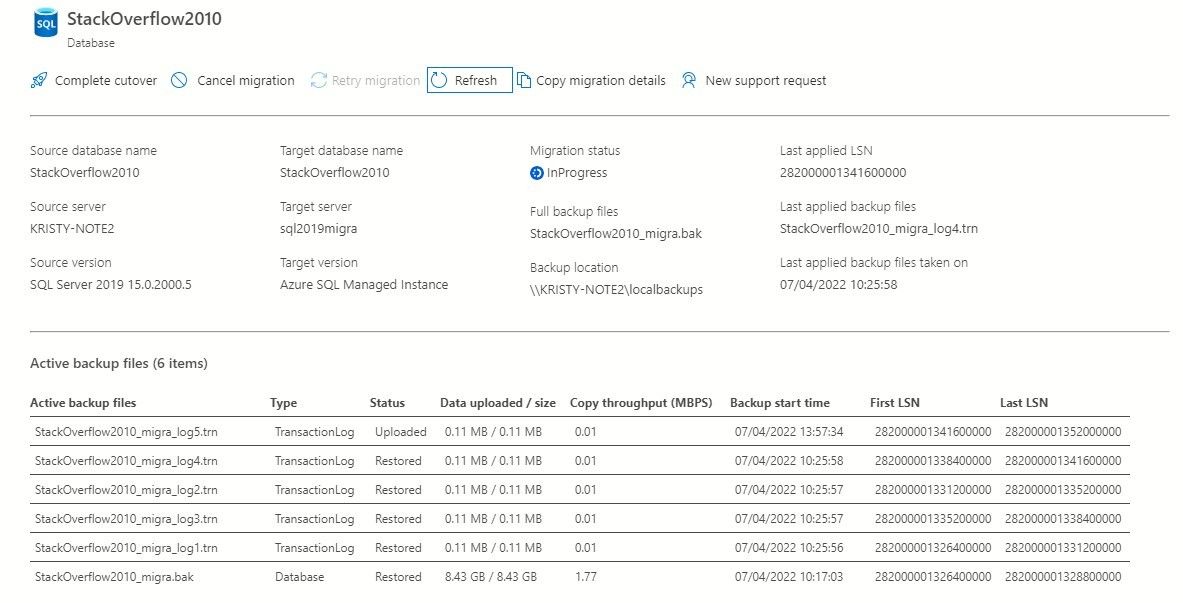This screenshot has width=1183, height=603.
Task: Start the Complete cutover action
Action: tap(94, 80)
